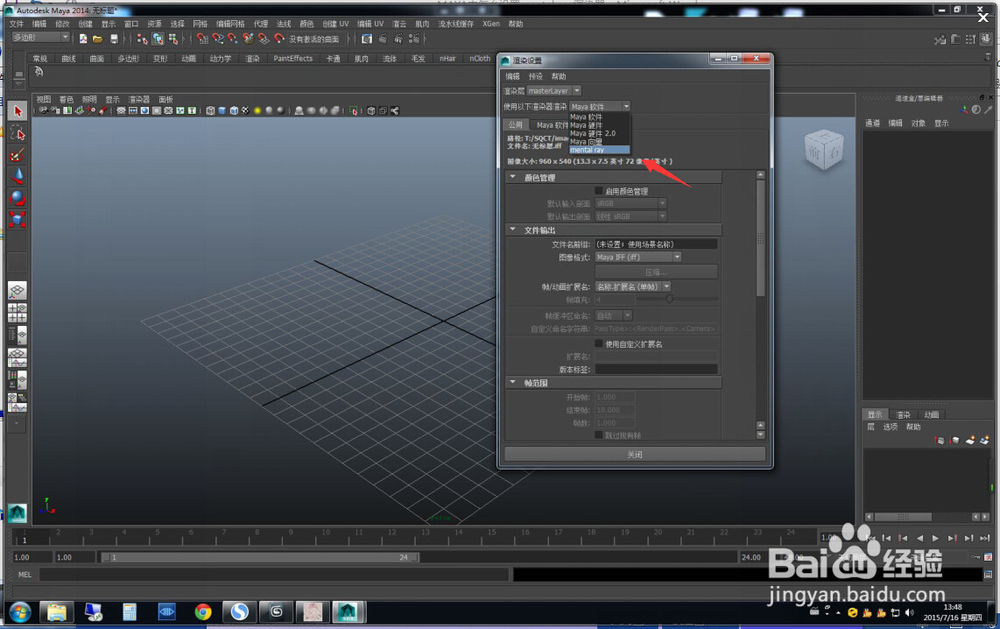This screenshot has width=1000, height=629.
Task: Open Presets menu in Render Settings
Action: (536, 76)
